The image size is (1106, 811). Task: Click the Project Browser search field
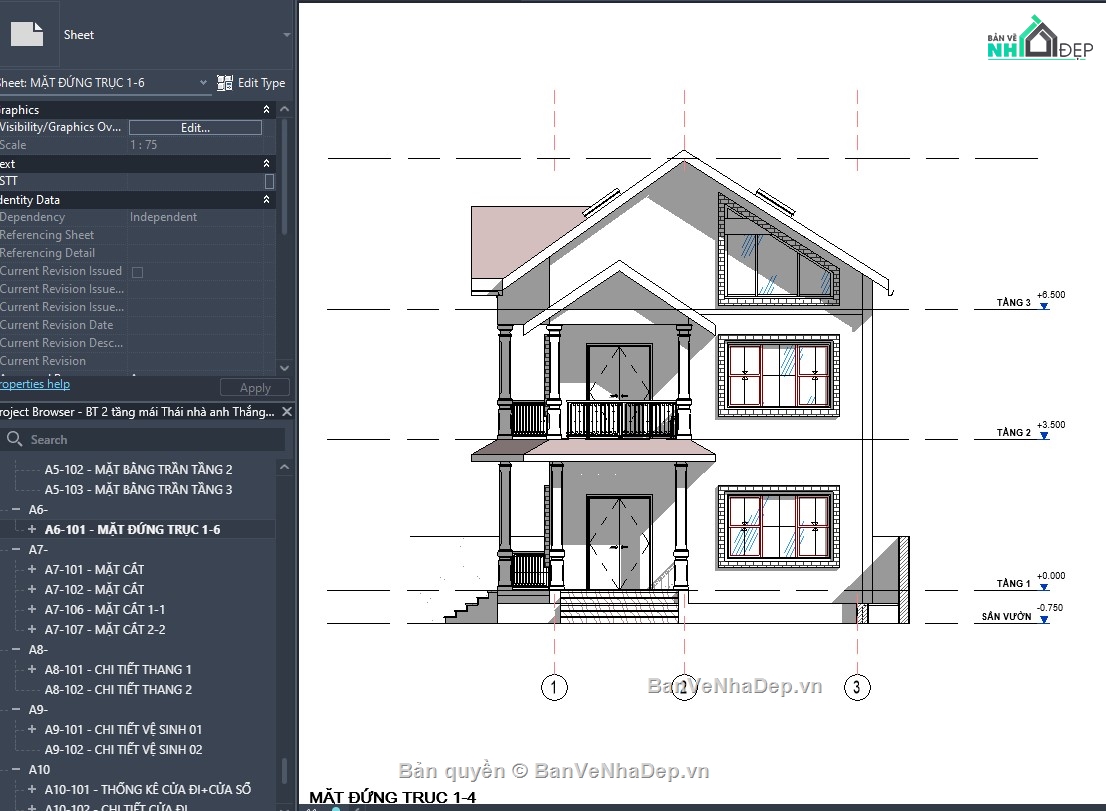coord(145,439)
